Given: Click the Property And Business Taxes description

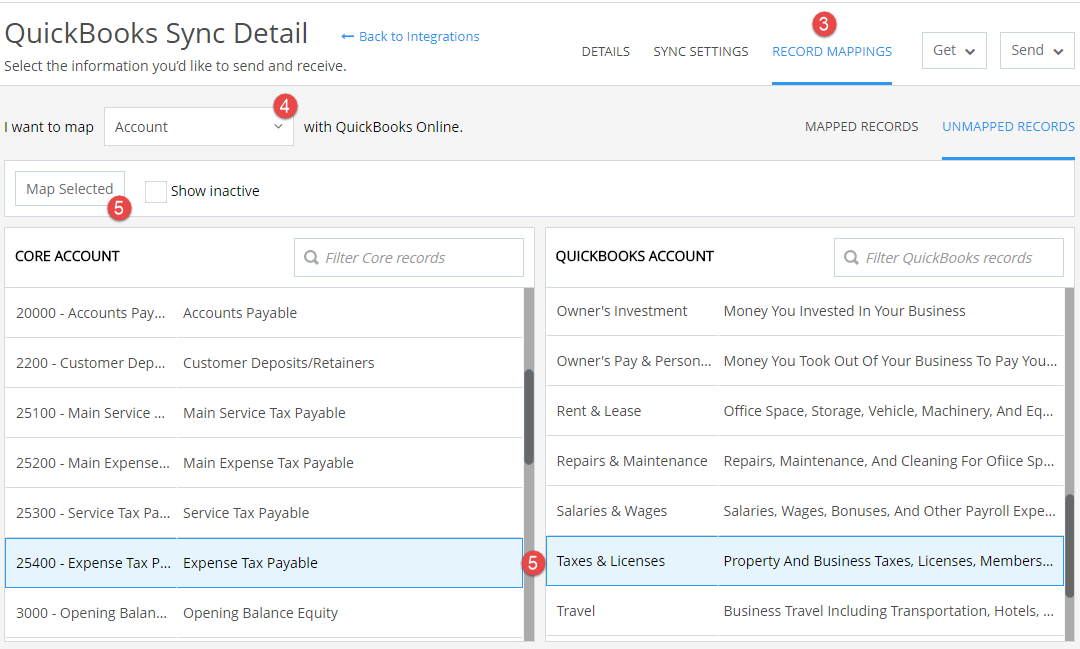Looking at the screenshot, I should pos(888,561).
